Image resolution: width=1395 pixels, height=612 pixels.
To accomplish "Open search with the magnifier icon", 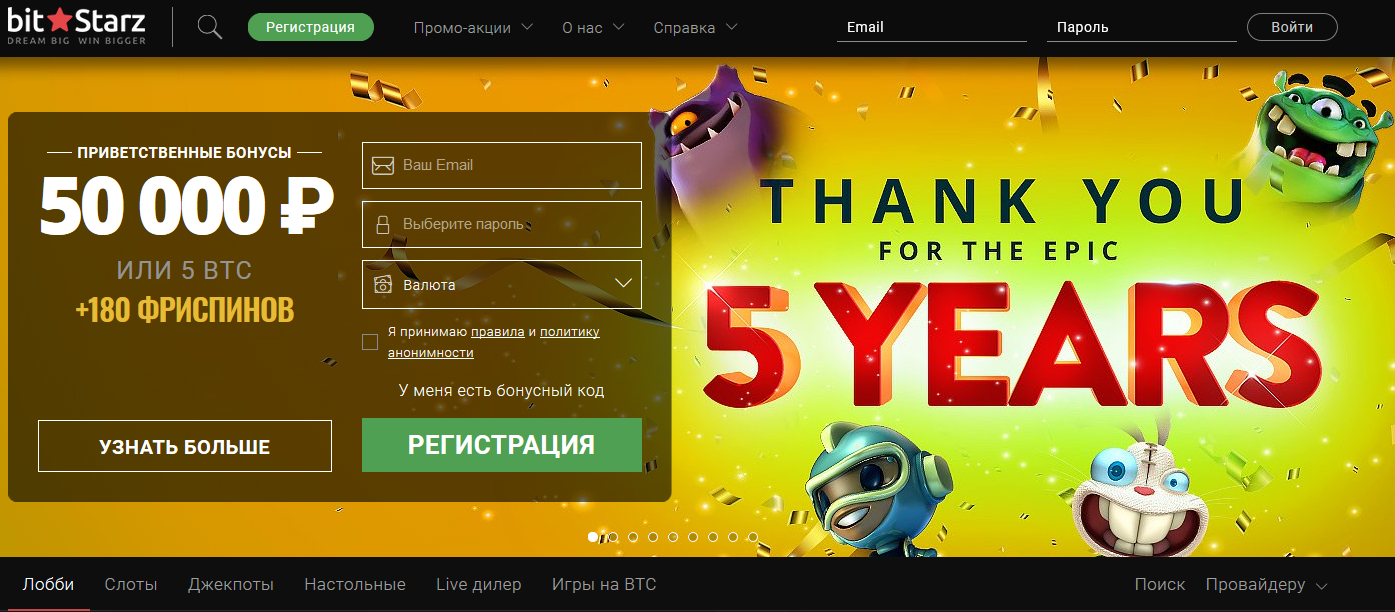I will click(210, 27).
